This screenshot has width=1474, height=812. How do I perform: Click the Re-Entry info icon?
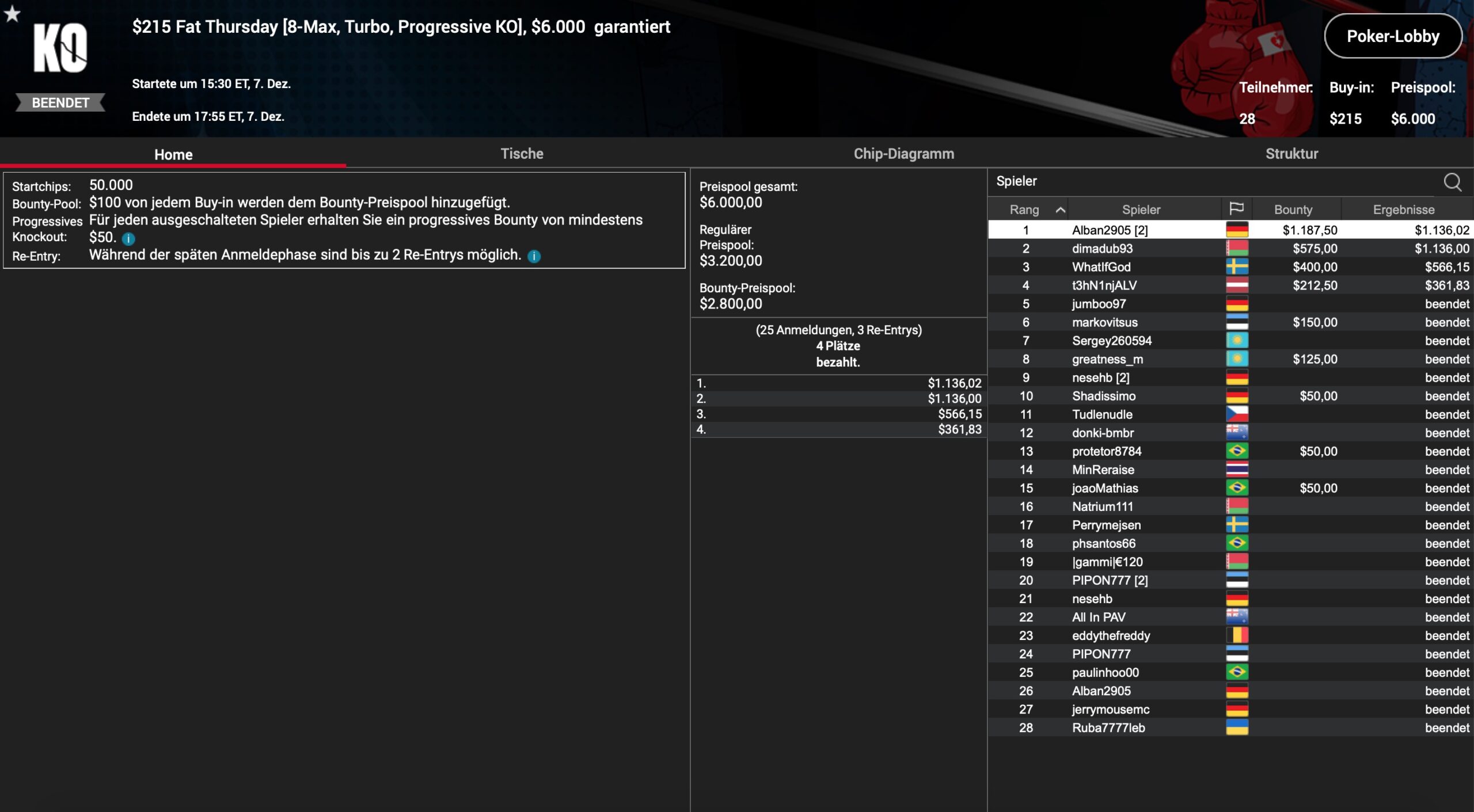coord(534,256)
